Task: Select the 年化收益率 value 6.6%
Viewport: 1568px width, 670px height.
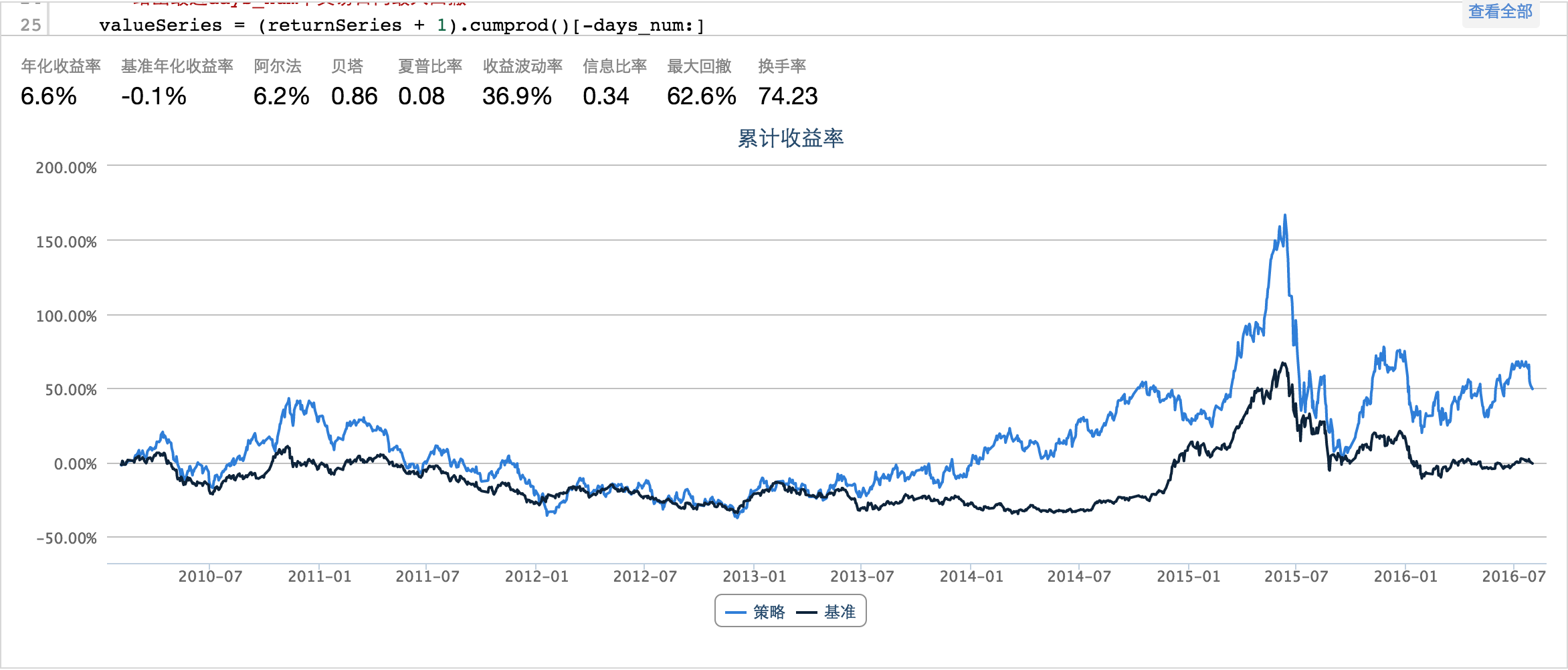Action: (49, 96)
